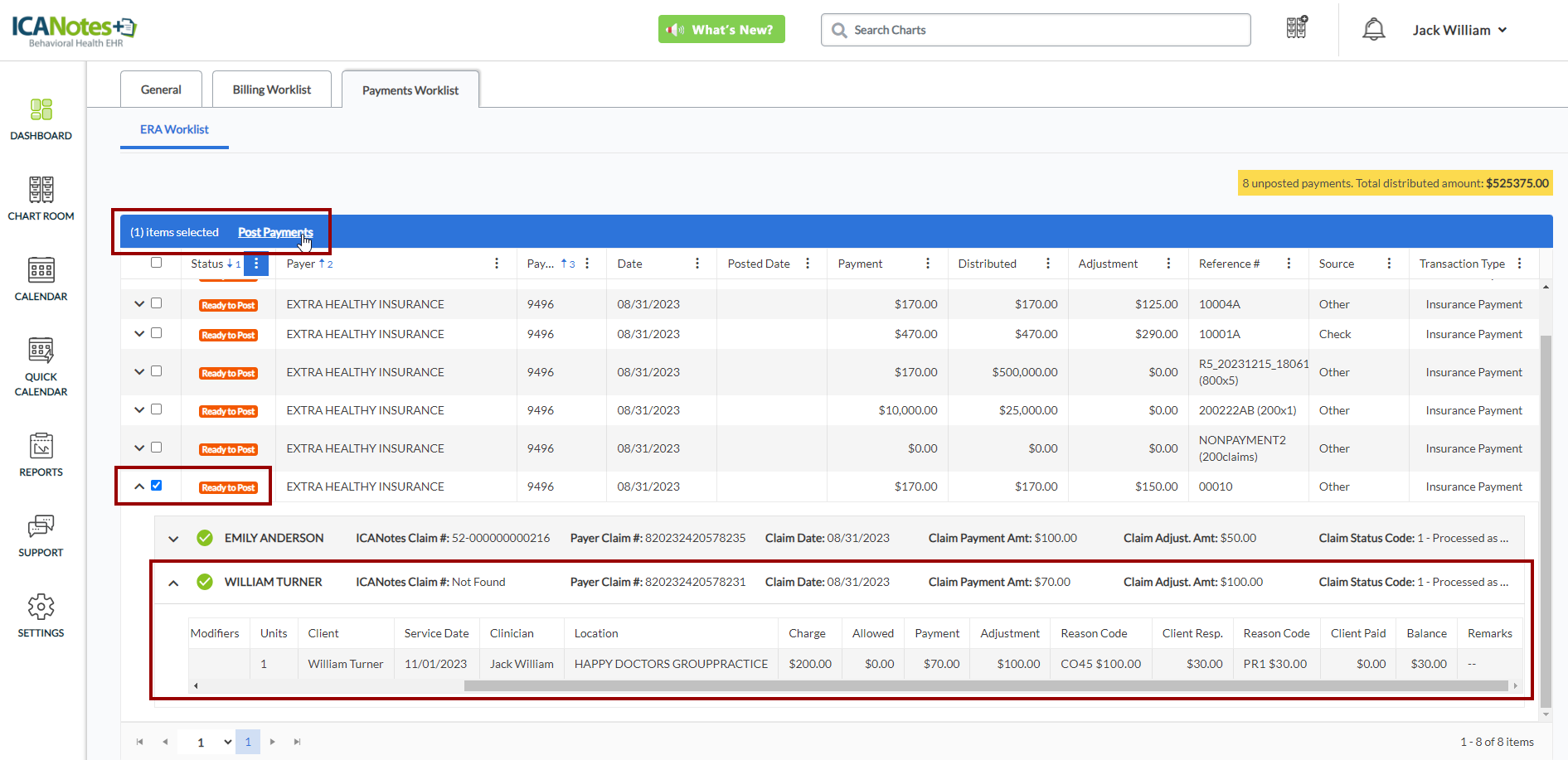This screenshot has width=1568, height=760.
Task: Check the 10004A reference row checkbox
Action: 156,303
